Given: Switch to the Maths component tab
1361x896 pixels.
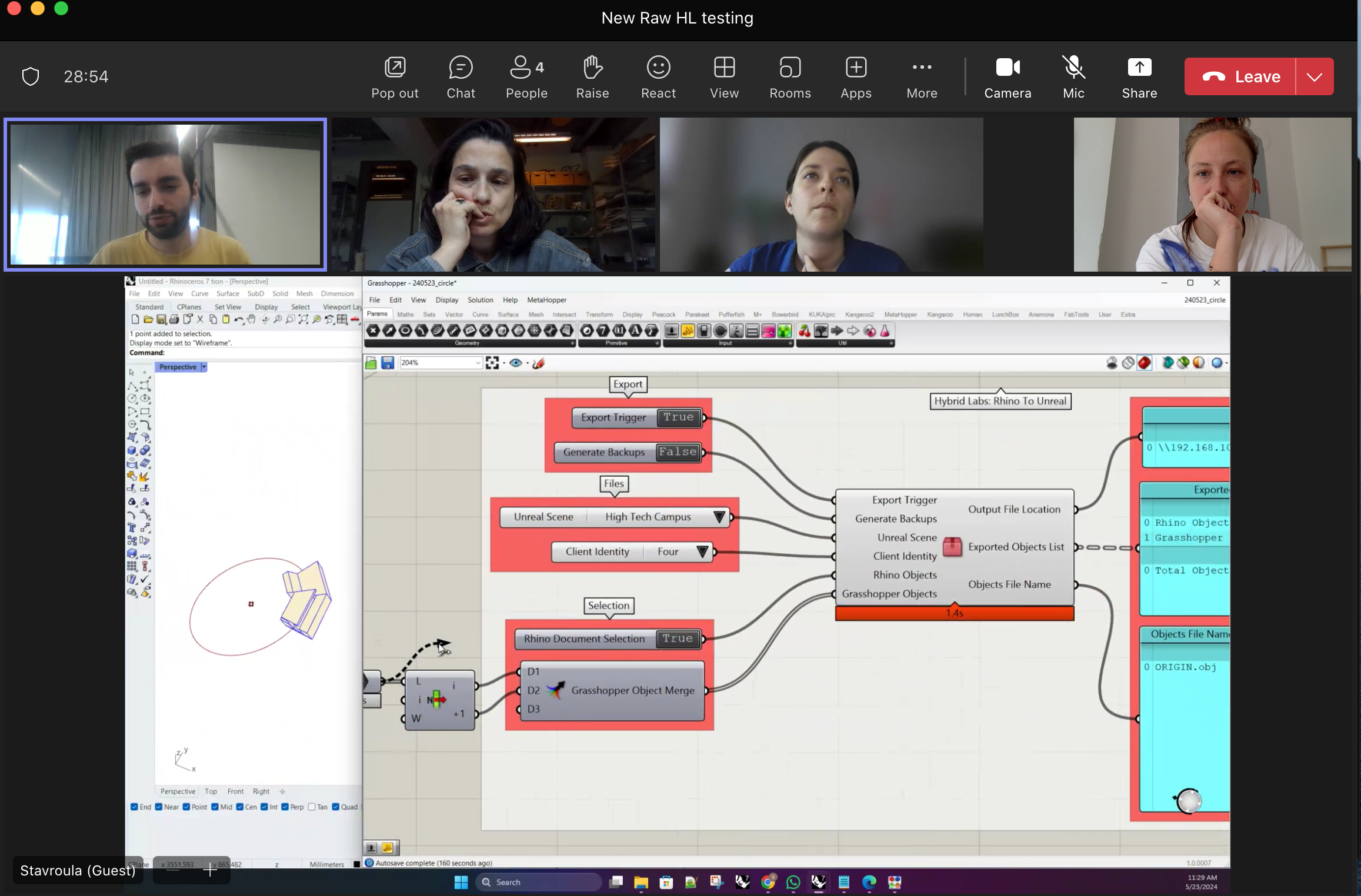Looking at the screenshot, I should click(x=405, y=315).
